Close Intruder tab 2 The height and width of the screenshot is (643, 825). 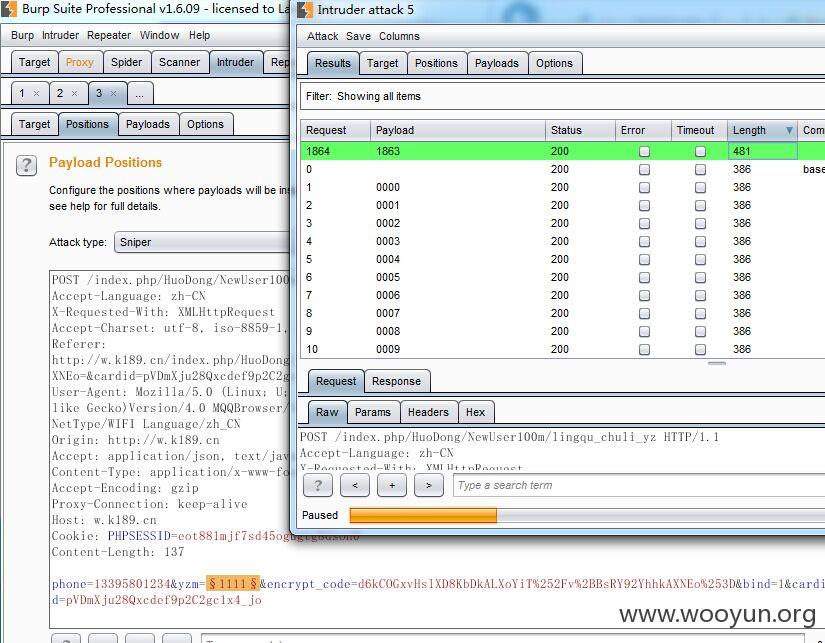[x=74, y=93]
